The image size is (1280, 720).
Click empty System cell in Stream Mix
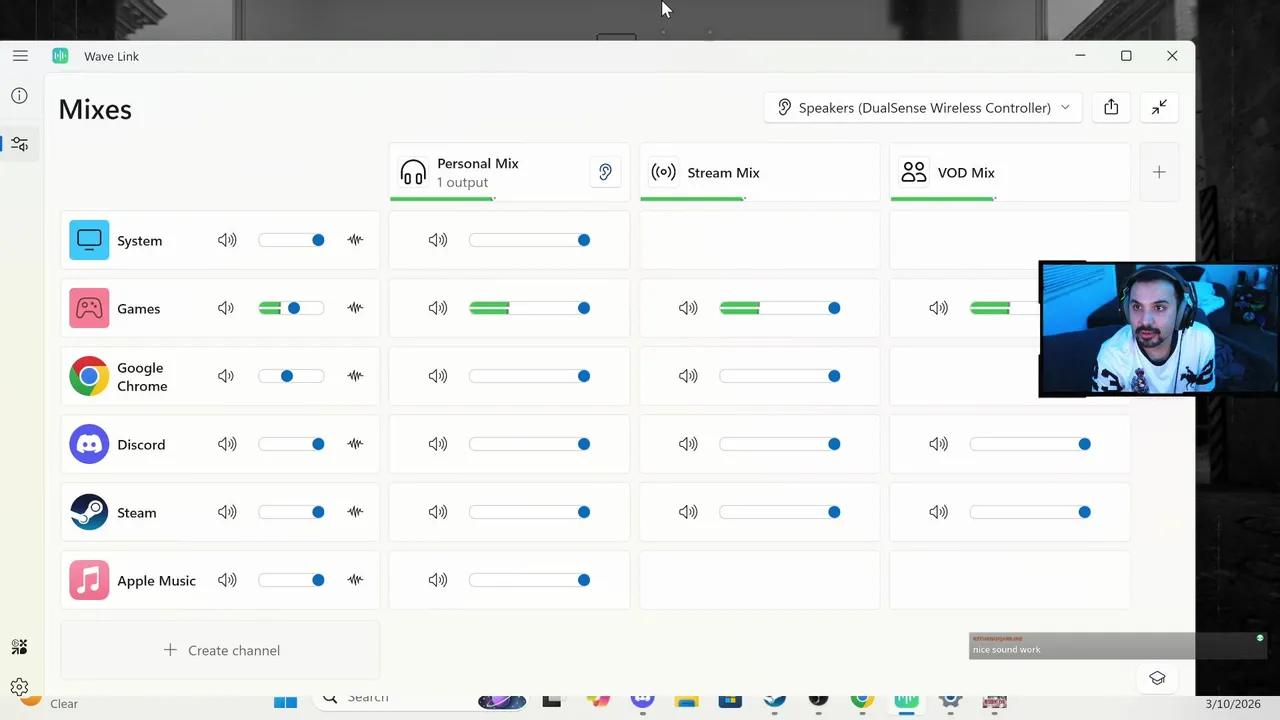click(x=759, y=240)
